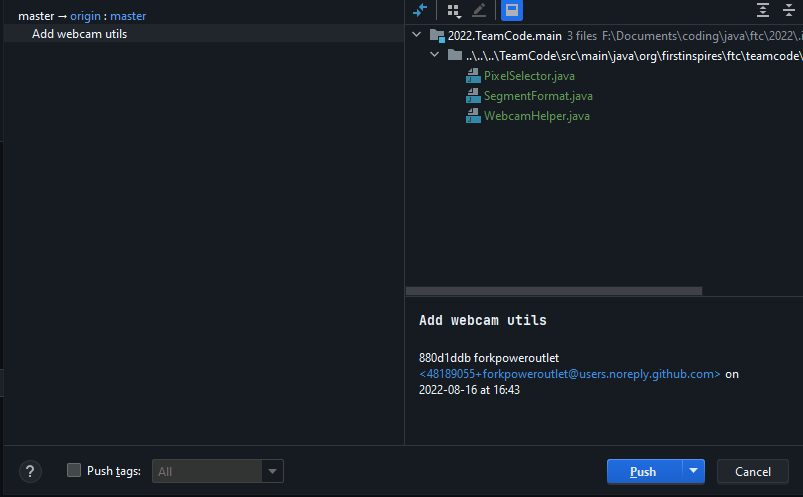Collapse the 2022.TeamCode.main node

pos(416,35)
